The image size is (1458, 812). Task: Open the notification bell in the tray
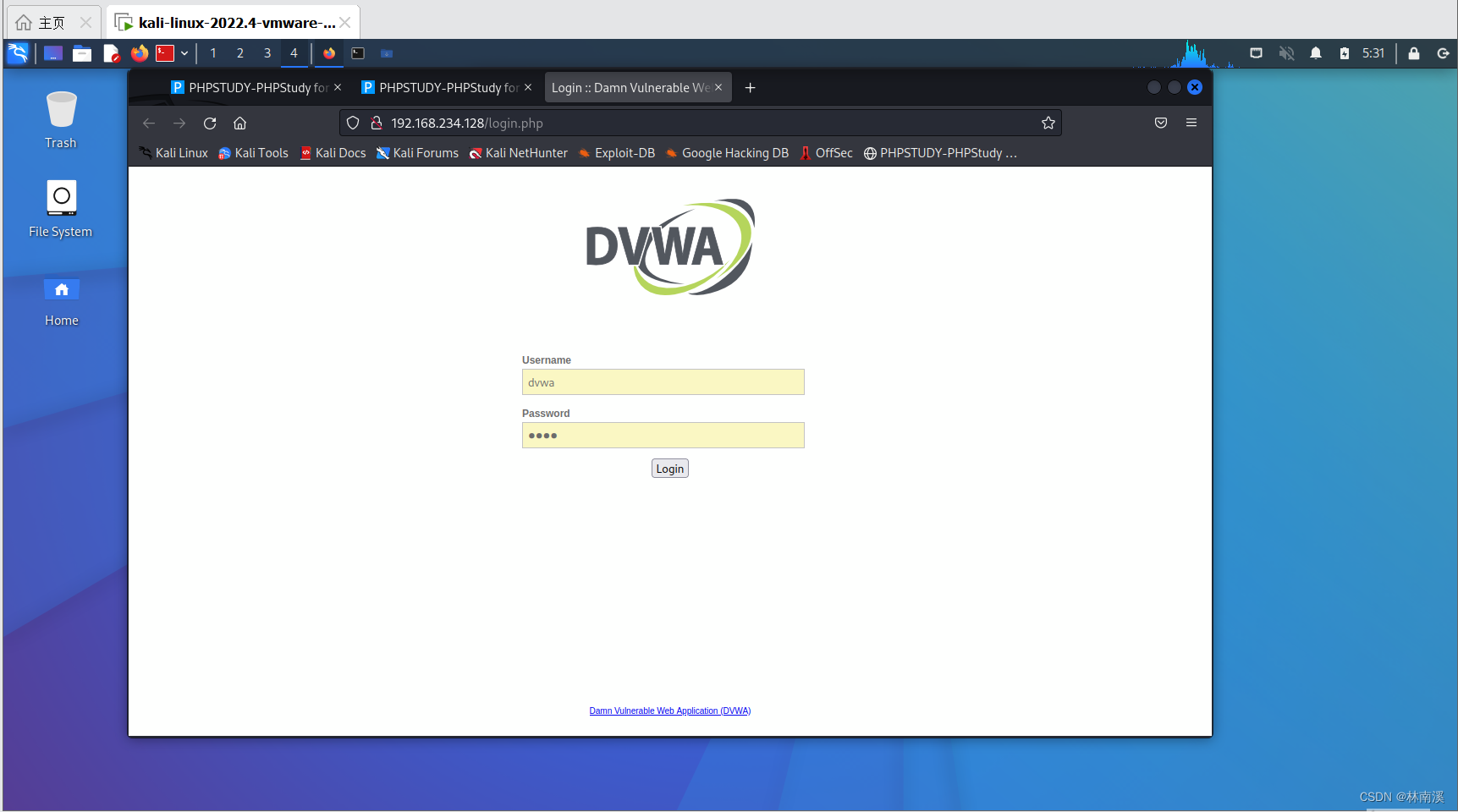(1316, 52)
